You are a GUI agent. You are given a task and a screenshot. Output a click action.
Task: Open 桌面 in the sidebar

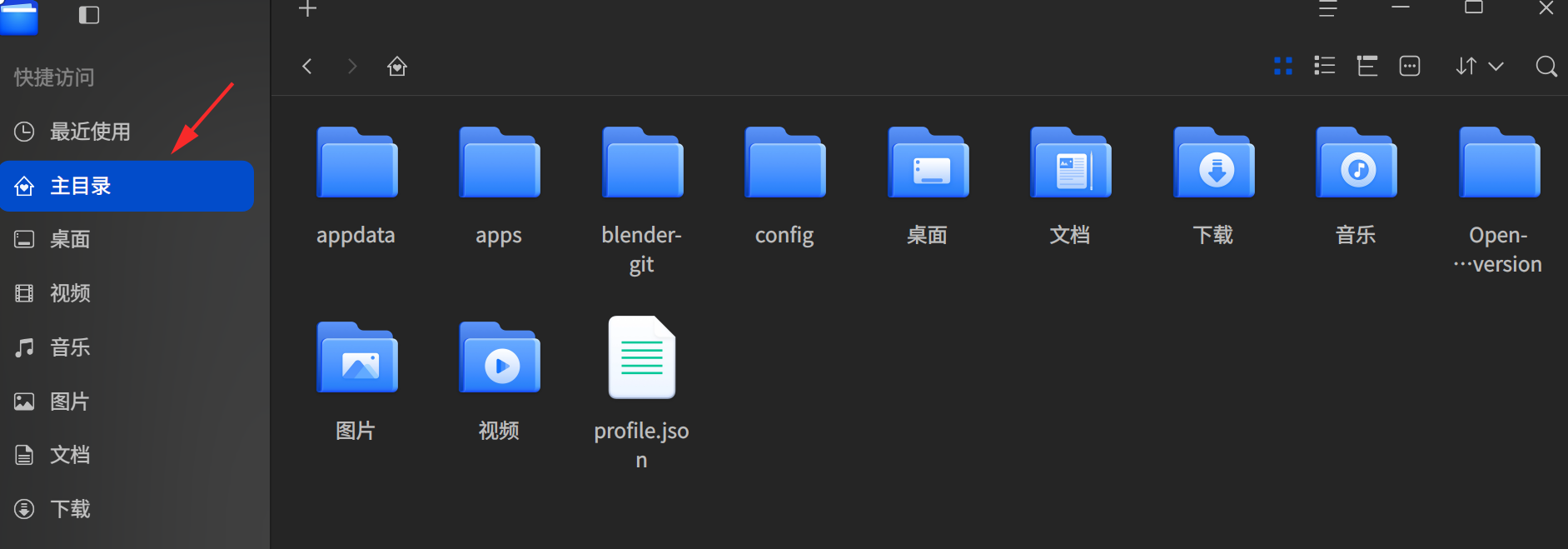coord(127,240)
